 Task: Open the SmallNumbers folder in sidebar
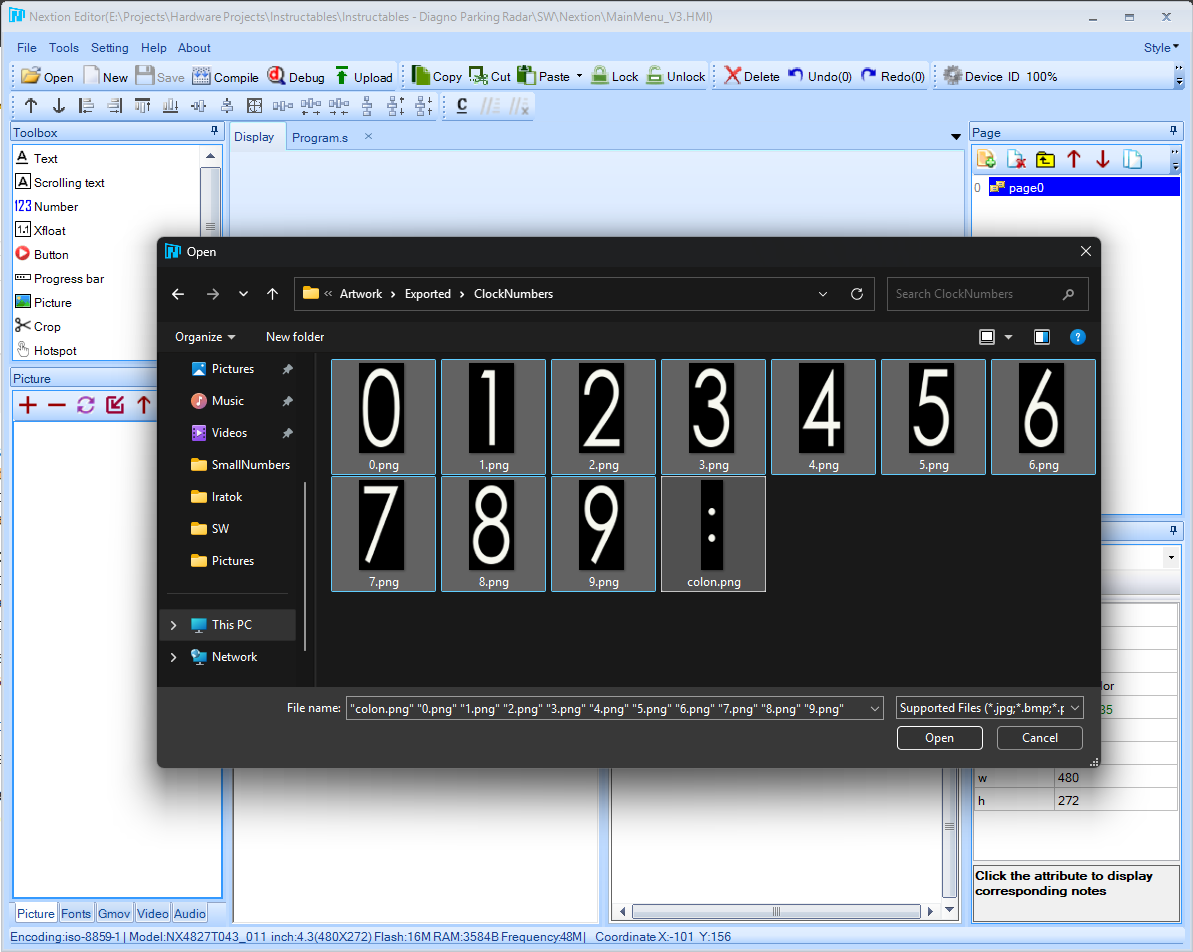pos(240,465)
